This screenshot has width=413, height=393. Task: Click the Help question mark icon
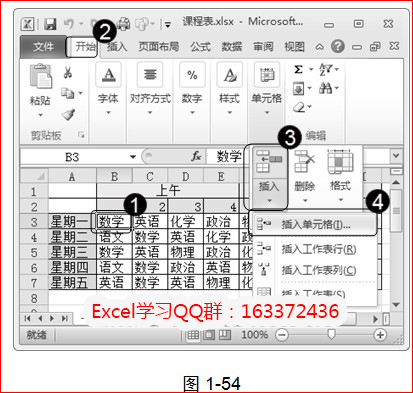point(338,46)
